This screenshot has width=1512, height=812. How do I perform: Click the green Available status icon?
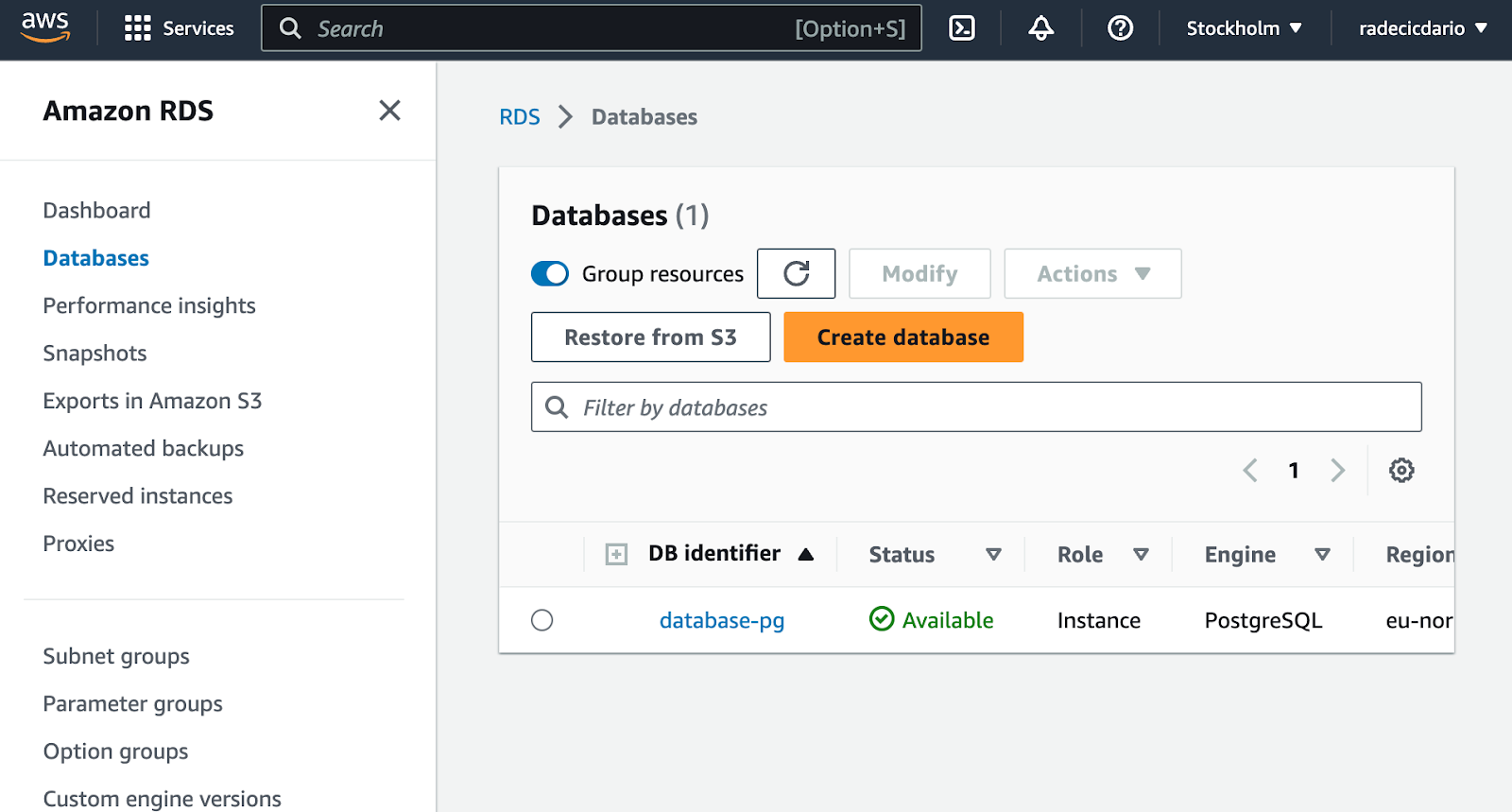882,619
